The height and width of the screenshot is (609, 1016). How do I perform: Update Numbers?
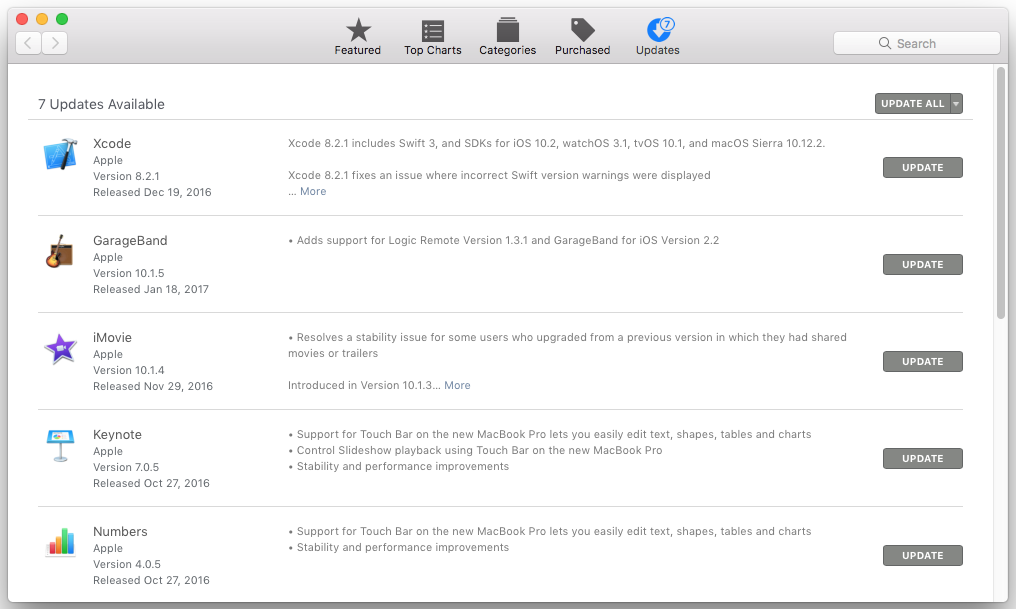tap(923, 555)
